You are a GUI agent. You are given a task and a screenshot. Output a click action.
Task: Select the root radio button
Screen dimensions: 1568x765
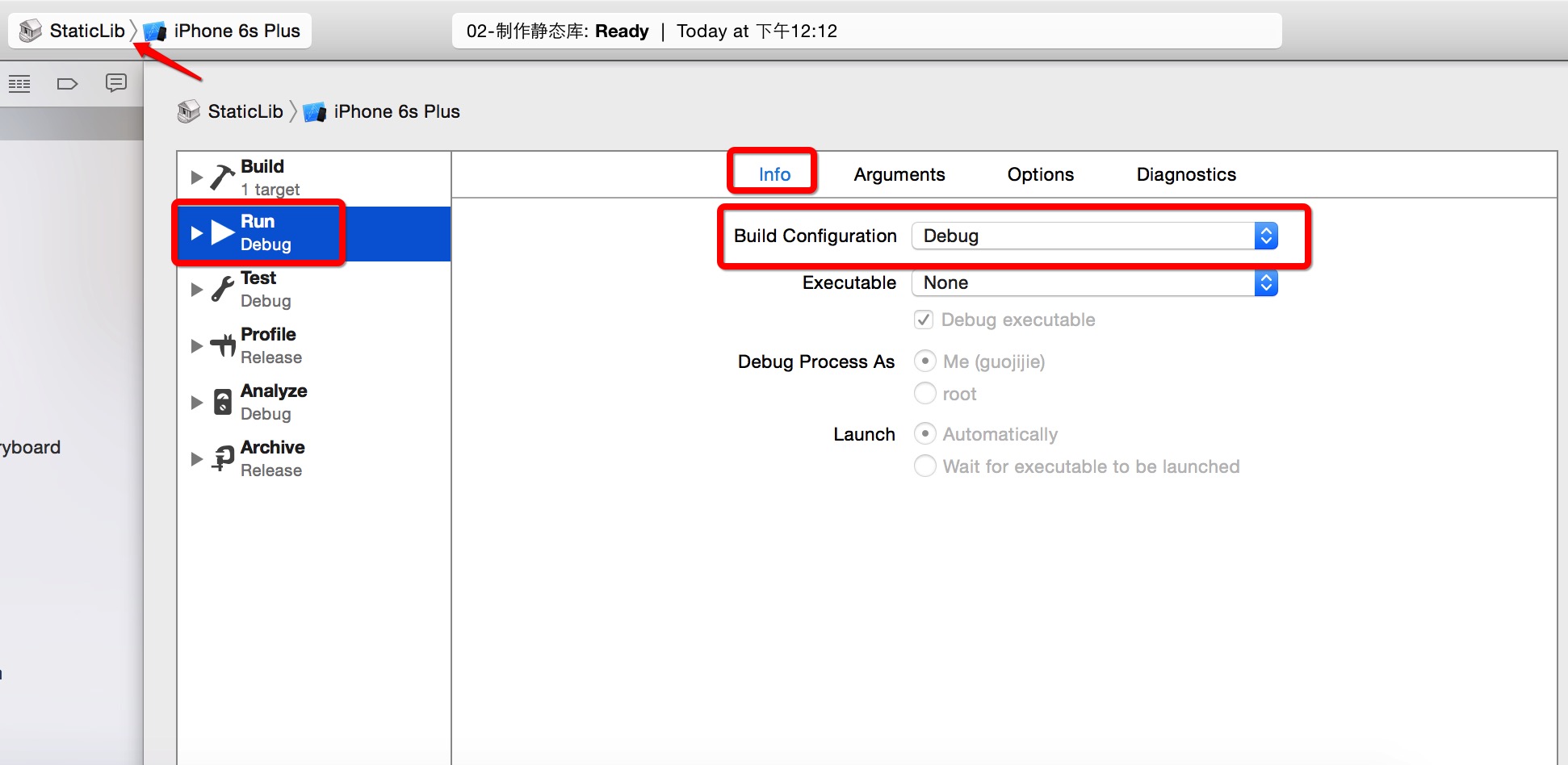click(925, 393)
